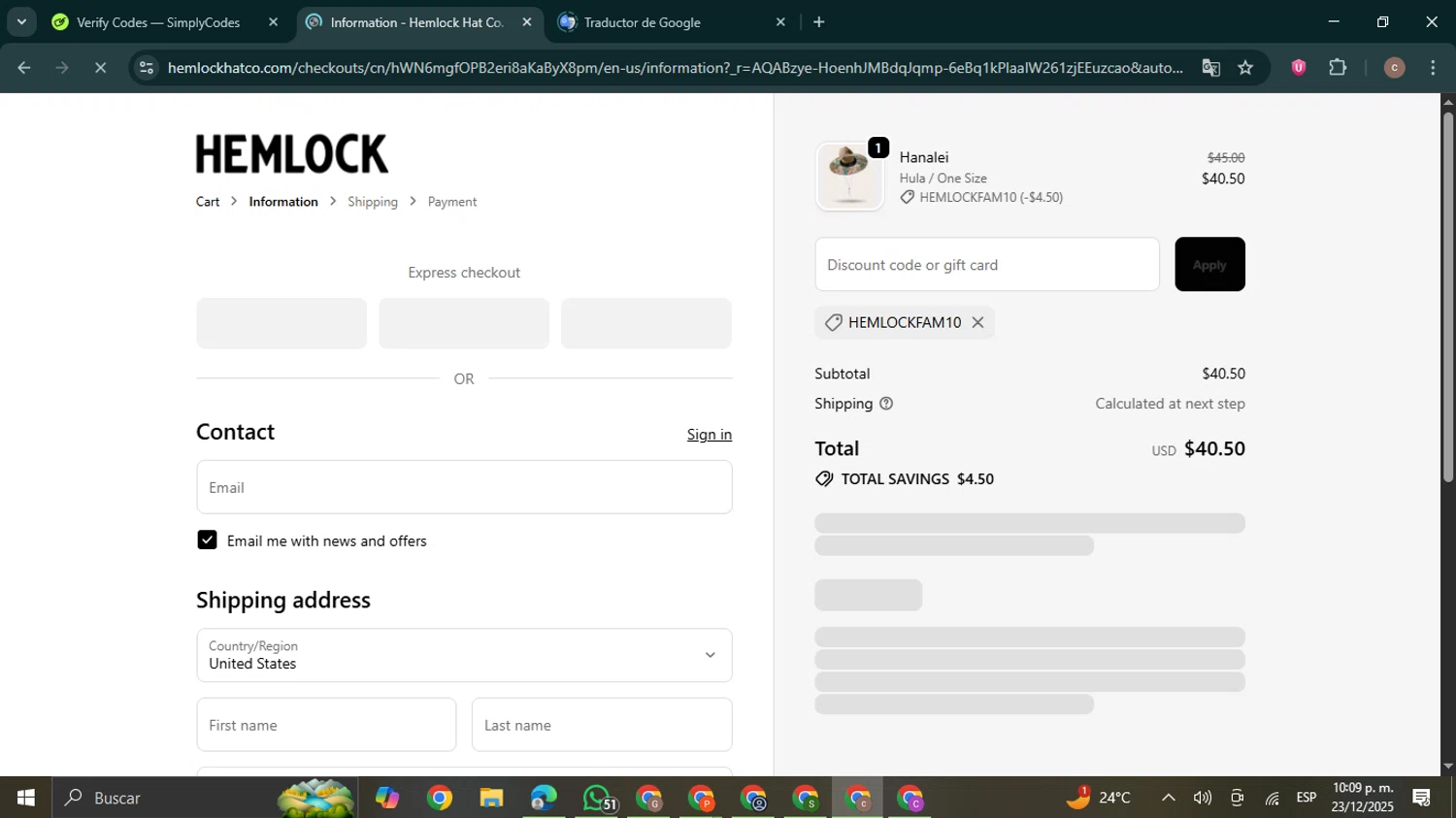Open the weather widget showing 24°C
This screenshot has width=1456, height=818.
point(1099,798)
